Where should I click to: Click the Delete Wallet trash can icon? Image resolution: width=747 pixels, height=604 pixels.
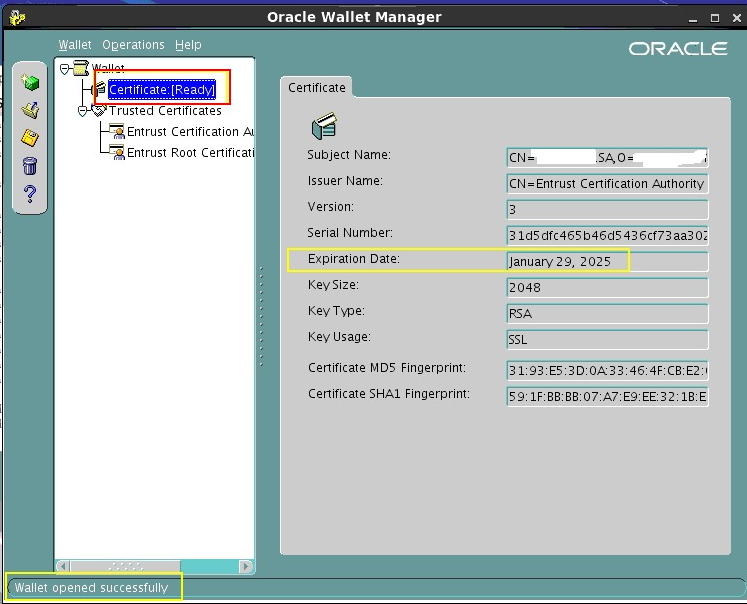point(30,166)
